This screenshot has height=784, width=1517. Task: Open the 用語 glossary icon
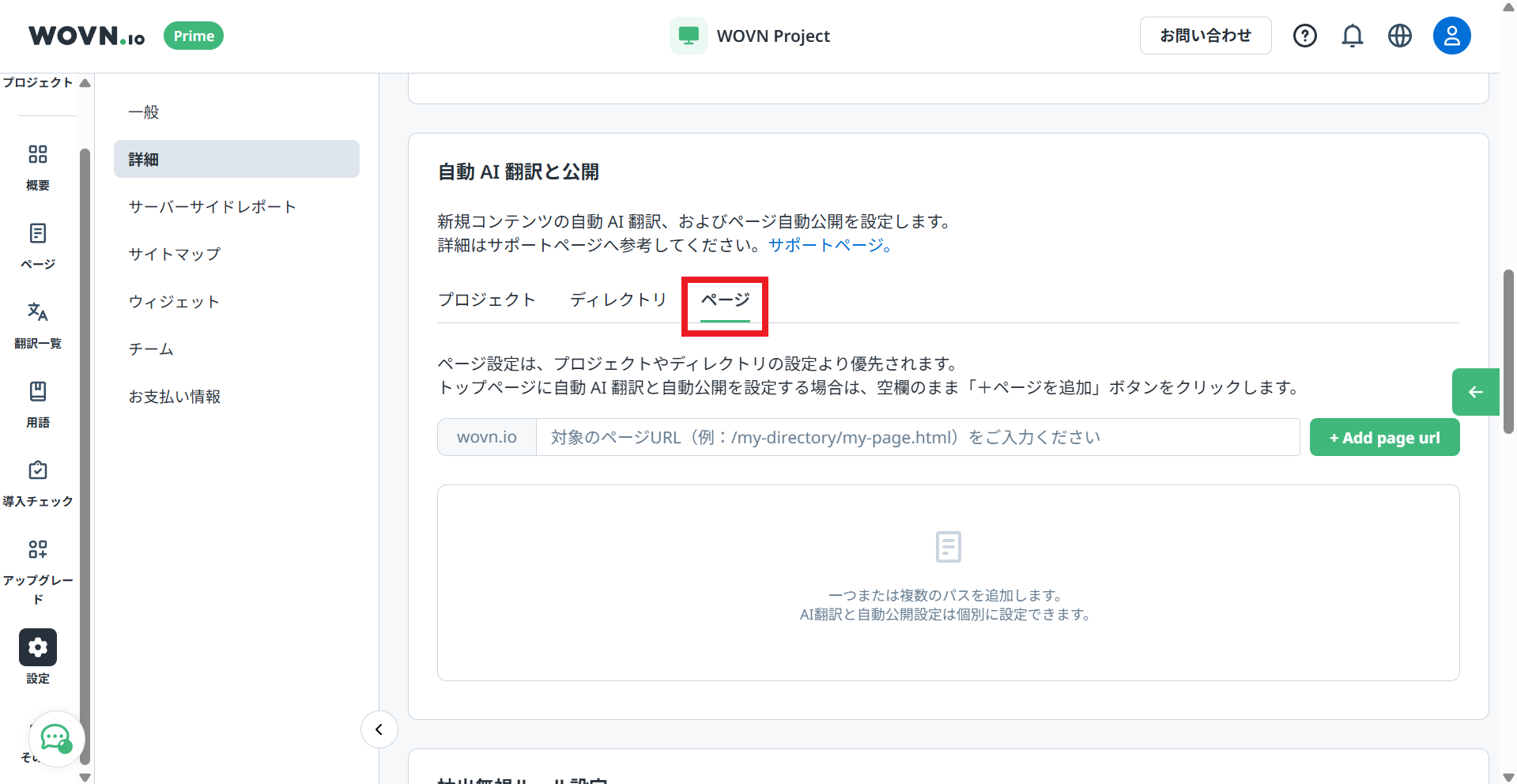coord(38,391)
